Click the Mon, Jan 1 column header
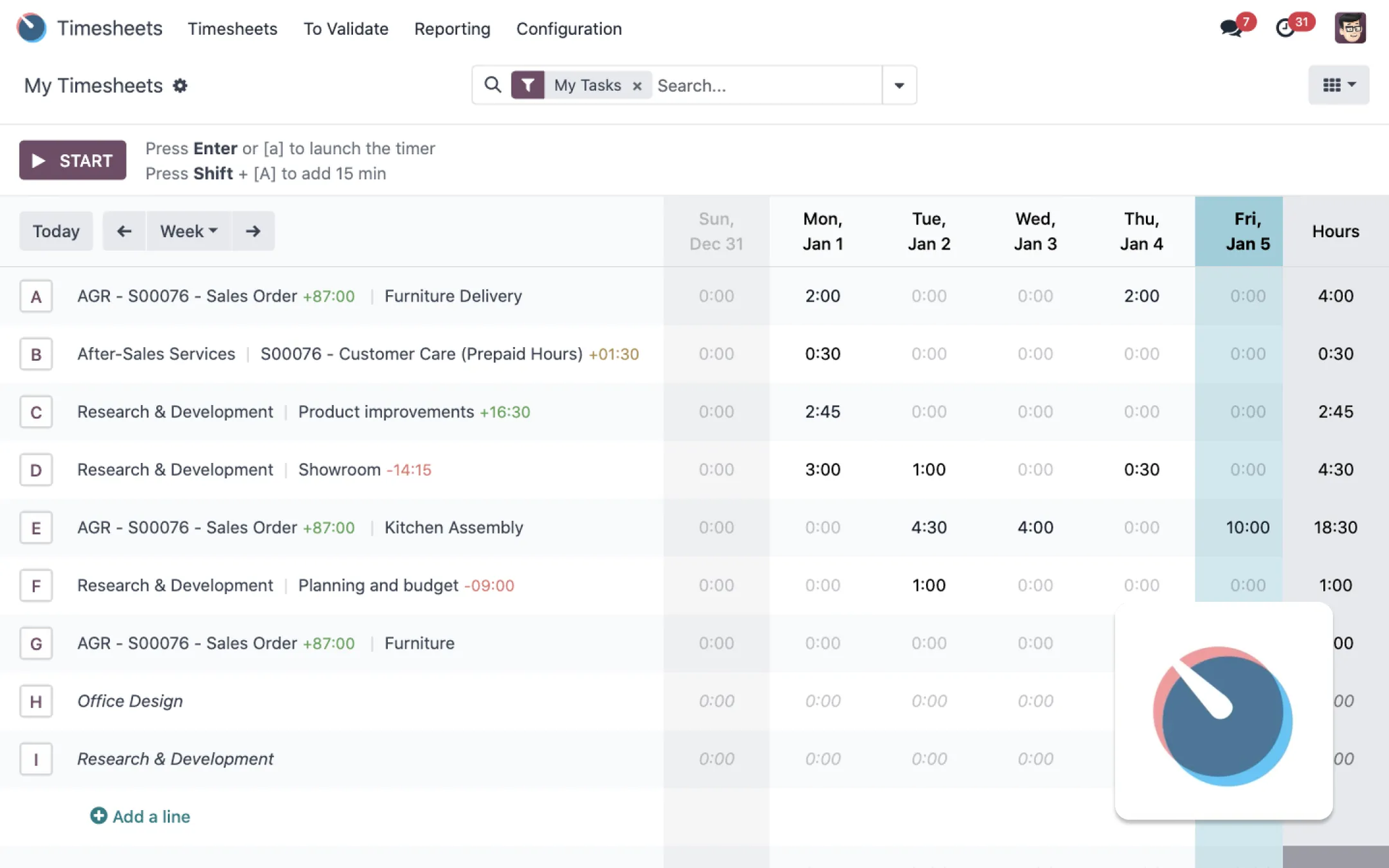 coord(823,231)
